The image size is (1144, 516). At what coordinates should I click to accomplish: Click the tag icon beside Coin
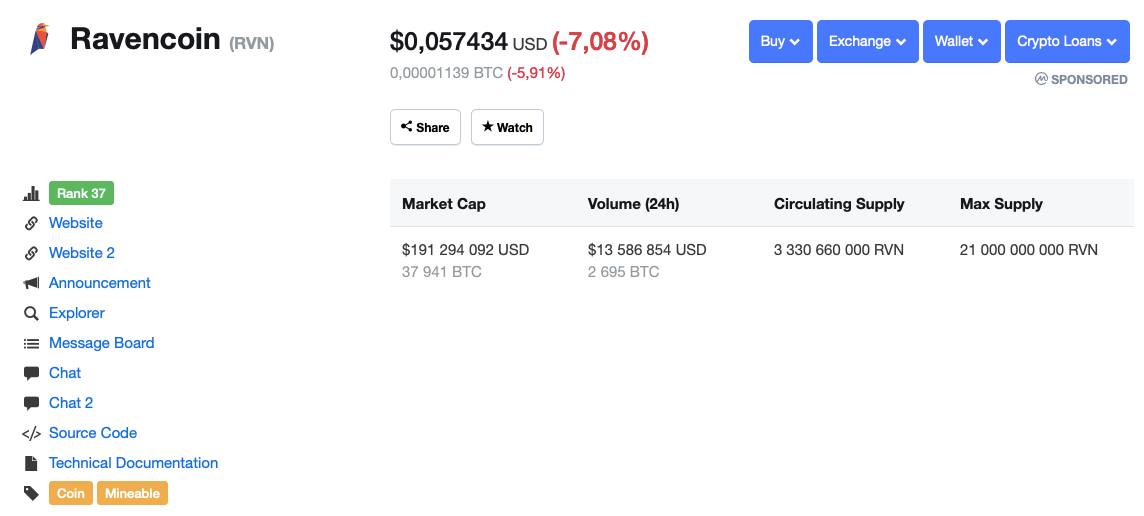point(31,493)
